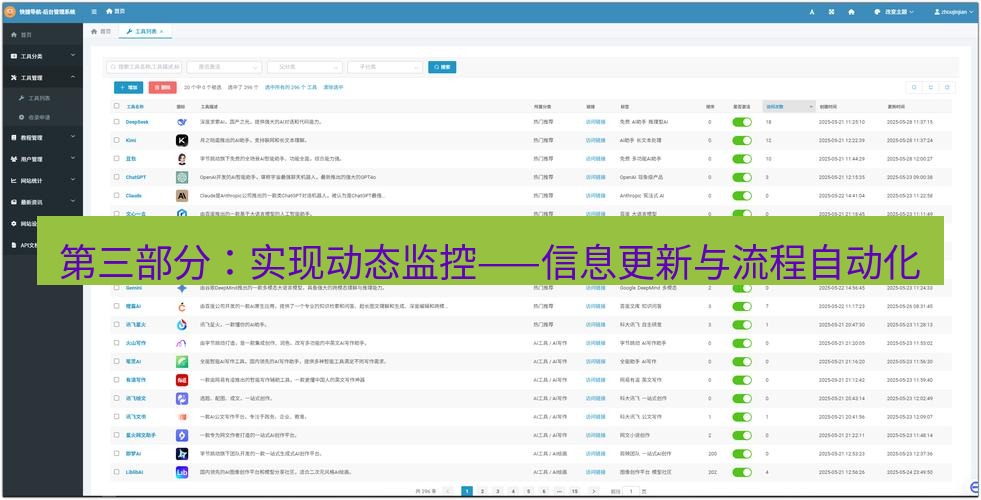Focus the tool name search field

click(x=143, y=67)
